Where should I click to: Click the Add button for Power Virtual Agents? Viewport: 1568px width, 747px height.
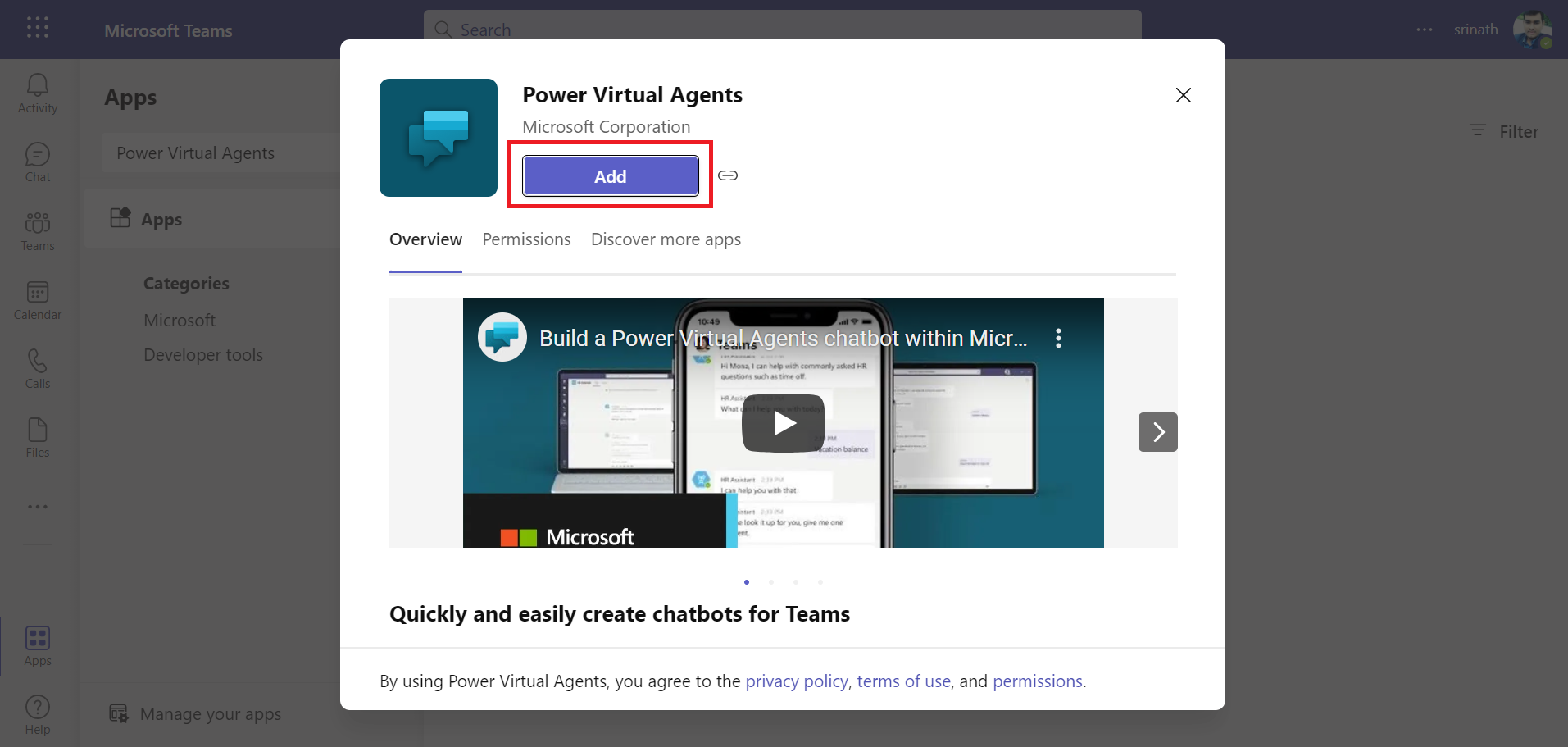click(x=610, y=176)
